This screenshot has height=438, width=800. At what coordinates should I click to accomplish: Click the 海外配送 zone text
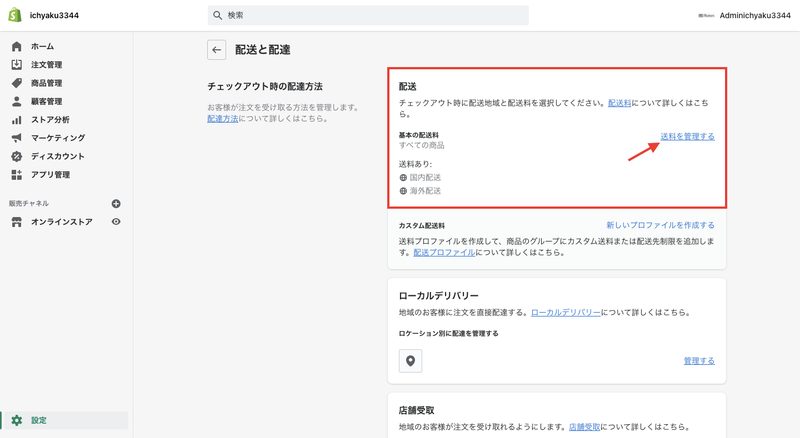coord(425,191)
